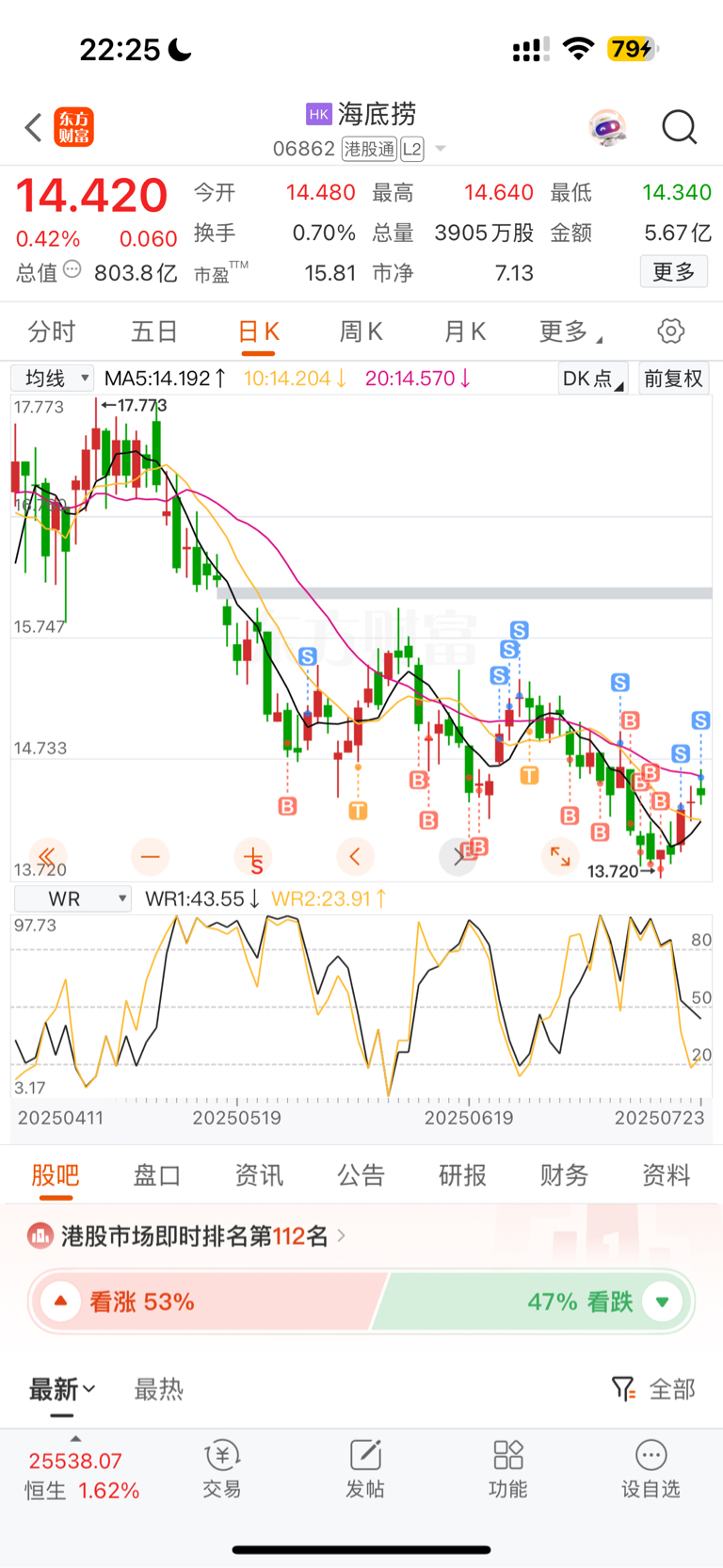Tap the 20250723 date label
This screenshot has height=1568, width=723.
click(660, 1118)
